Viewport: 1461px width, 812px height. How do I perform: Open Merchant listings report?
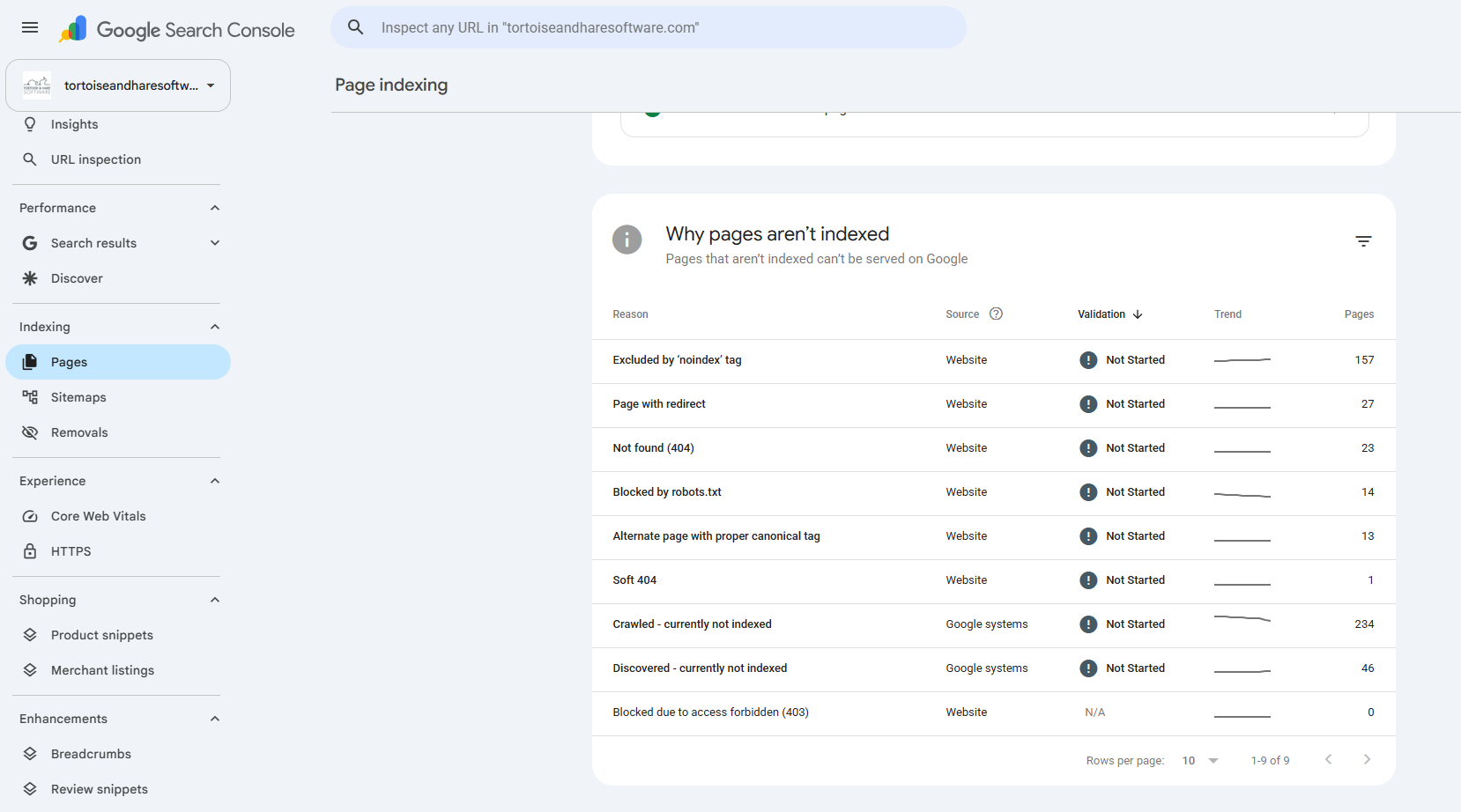click(x=118, y=670)
